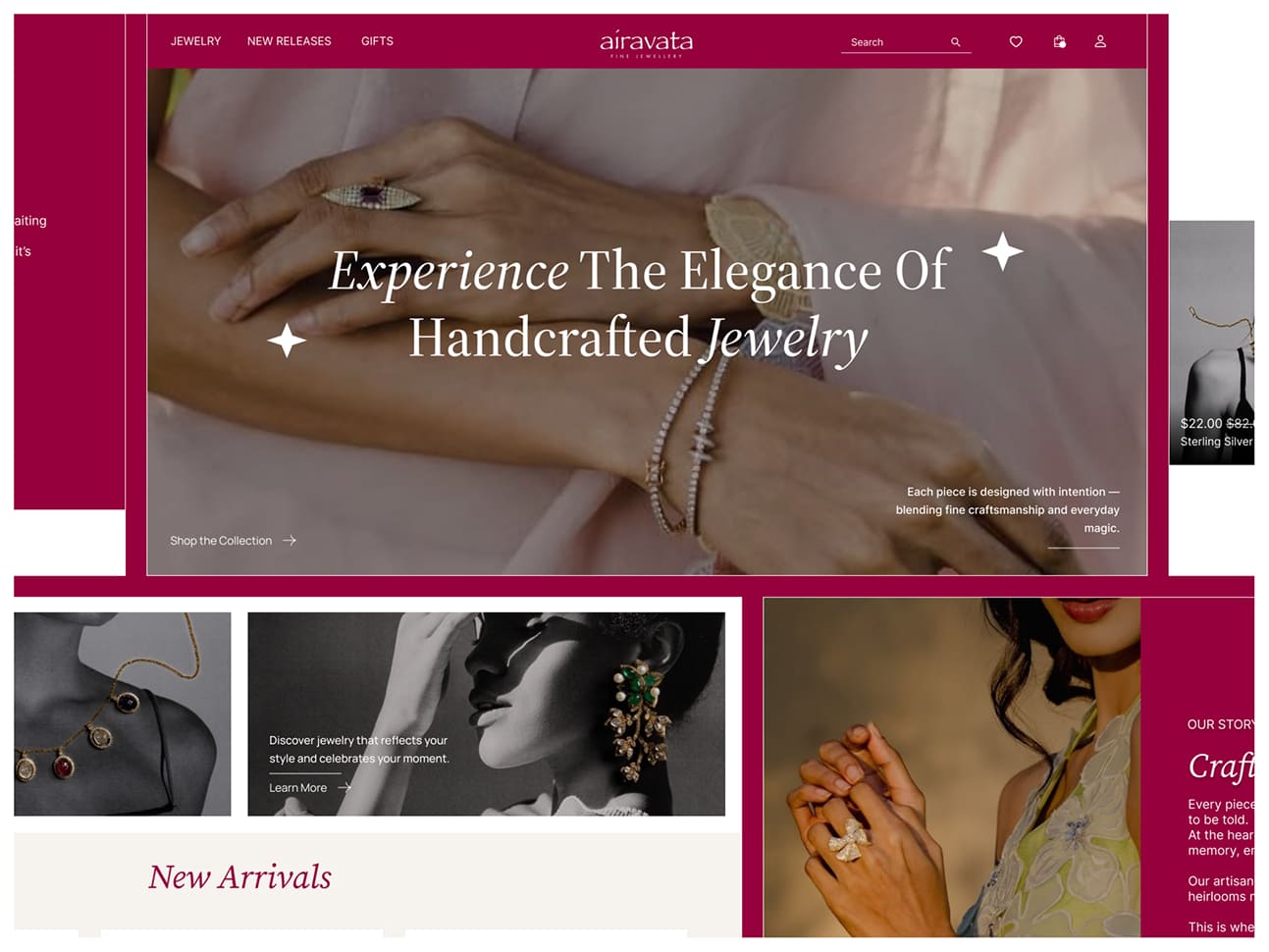Open the shopping bag icon
The image size is (1269, 952).
click(1059, 41)
